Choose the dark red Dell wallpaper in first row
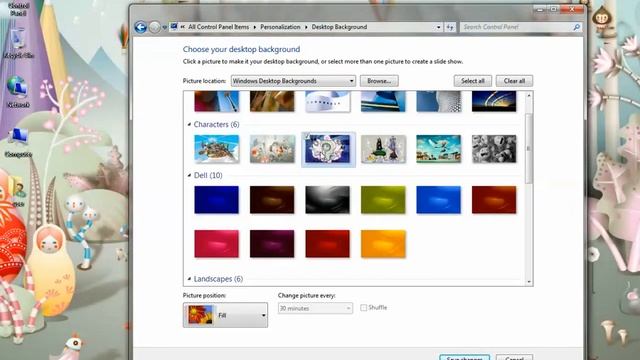Screen dimensions: 640x360 (494, 200)
